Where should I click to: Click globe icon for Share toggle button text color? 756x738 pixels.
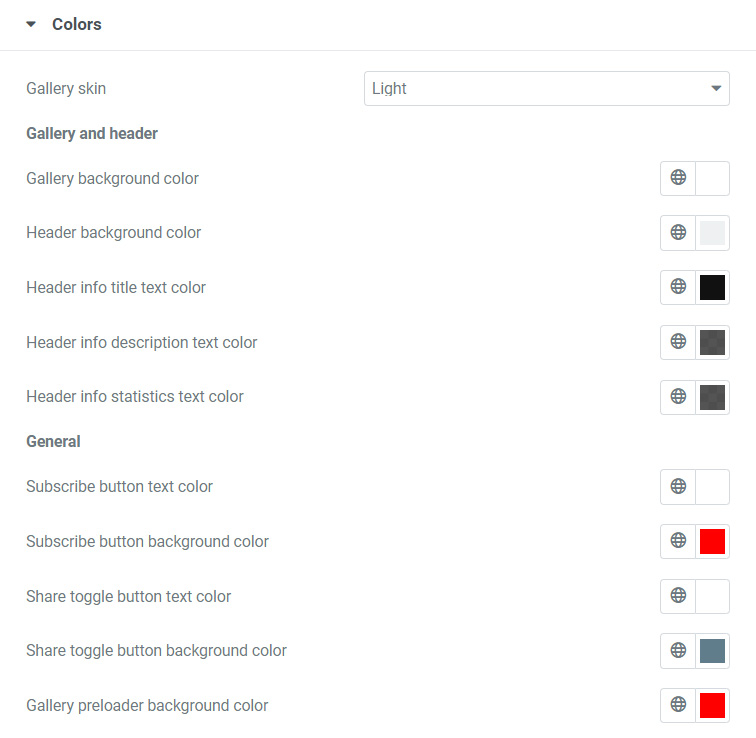(x=678, y=596)
